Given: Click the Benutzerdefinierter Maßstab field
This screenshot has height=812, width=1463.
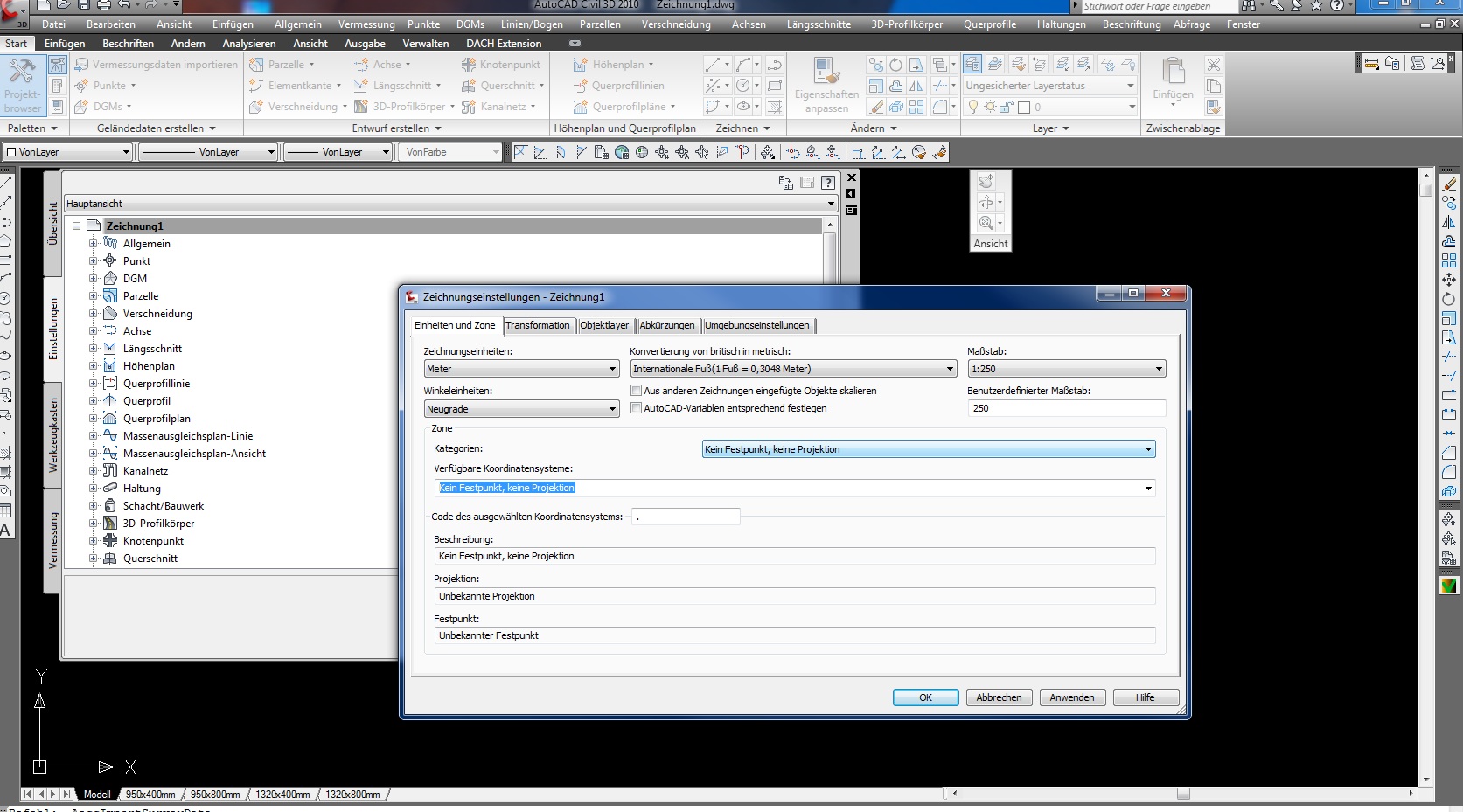Looking at the screenshot, I should point(1067,408).
